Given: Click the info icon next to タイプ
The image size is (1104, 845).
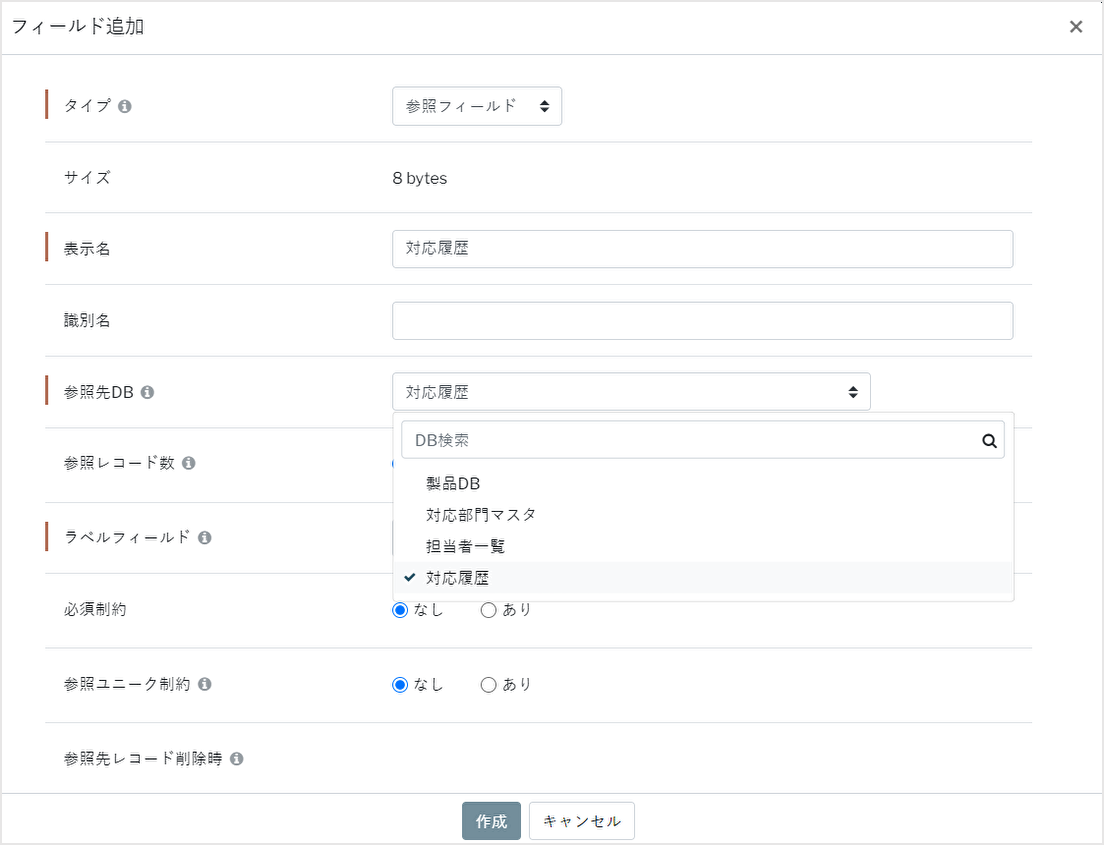Looking at the screenshot, I should [x=125, y=106].
